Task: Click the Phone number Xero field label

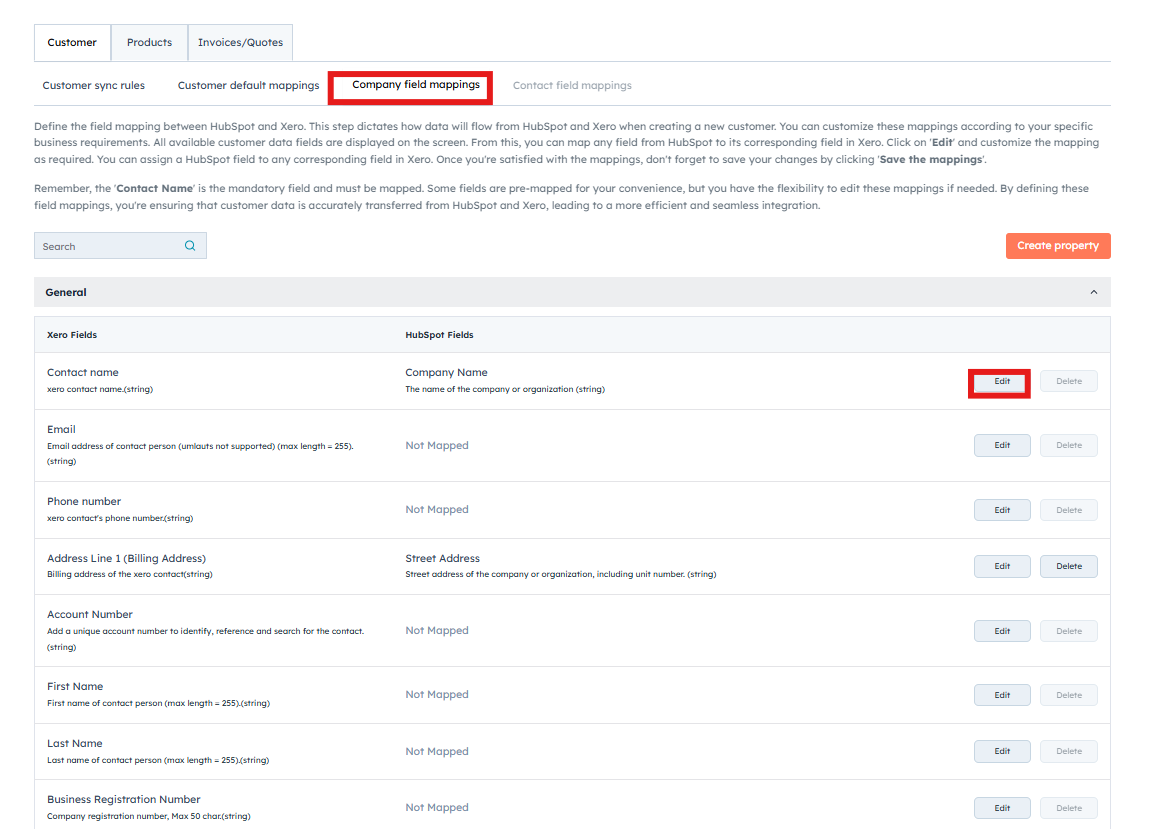Action: 84,502
